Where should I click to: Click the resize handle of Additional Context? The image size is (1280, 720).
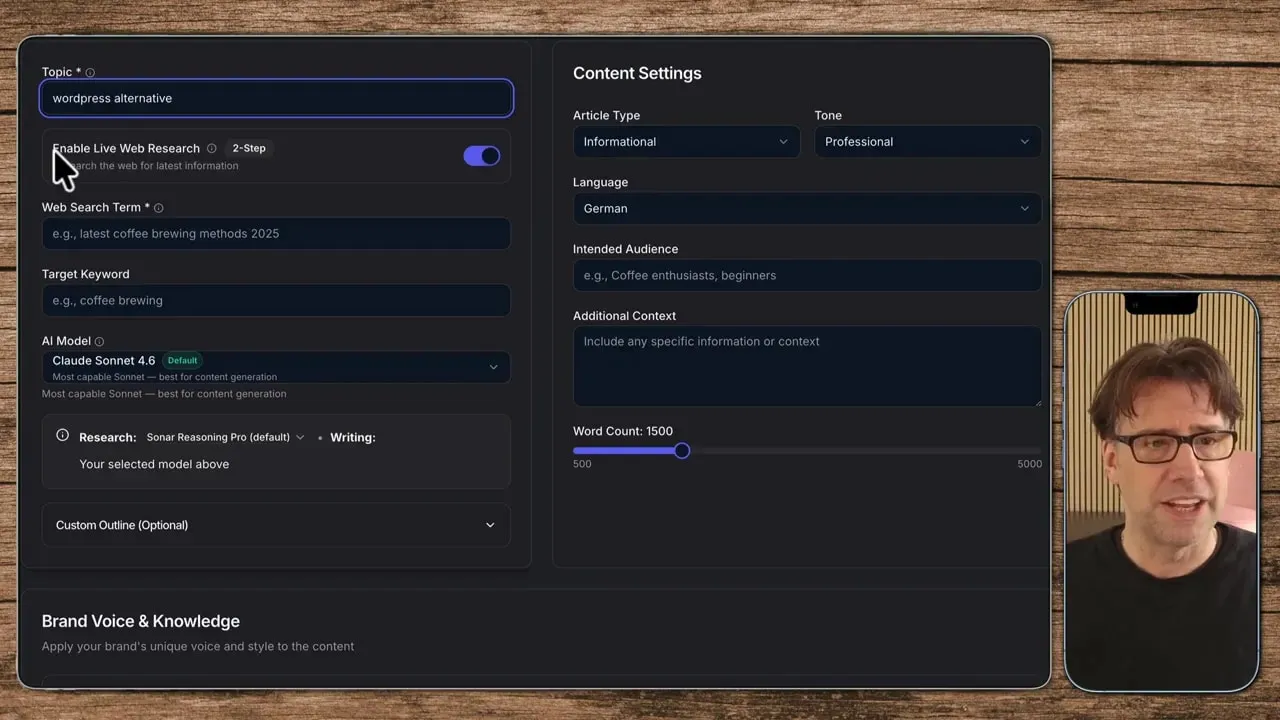tap(1036, 401)
